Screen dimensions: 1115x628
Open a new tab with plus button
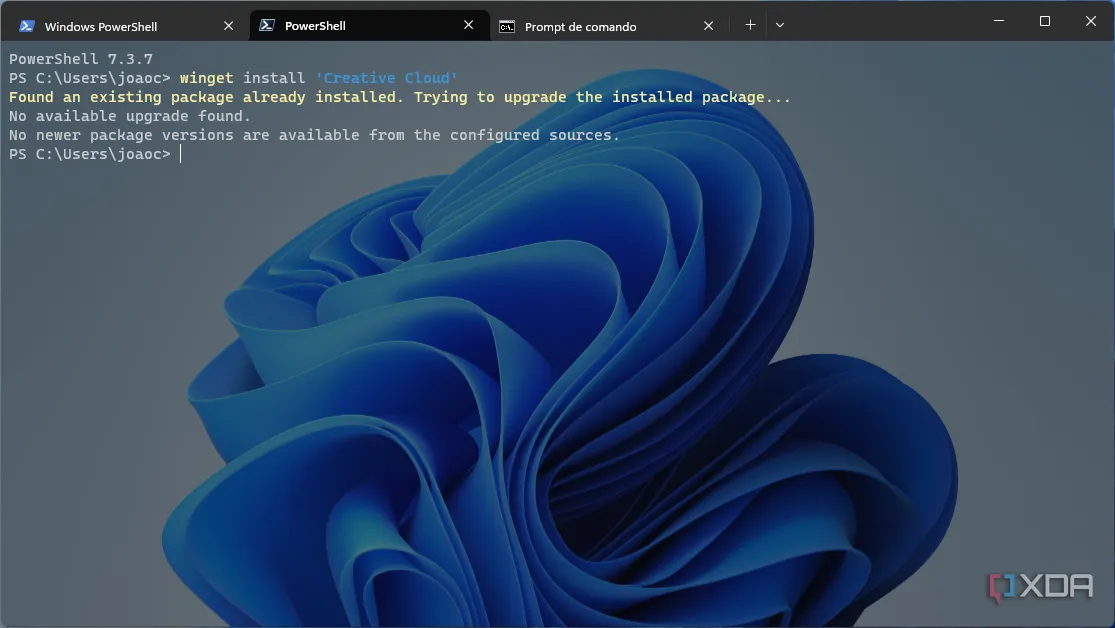click(750, 26)
